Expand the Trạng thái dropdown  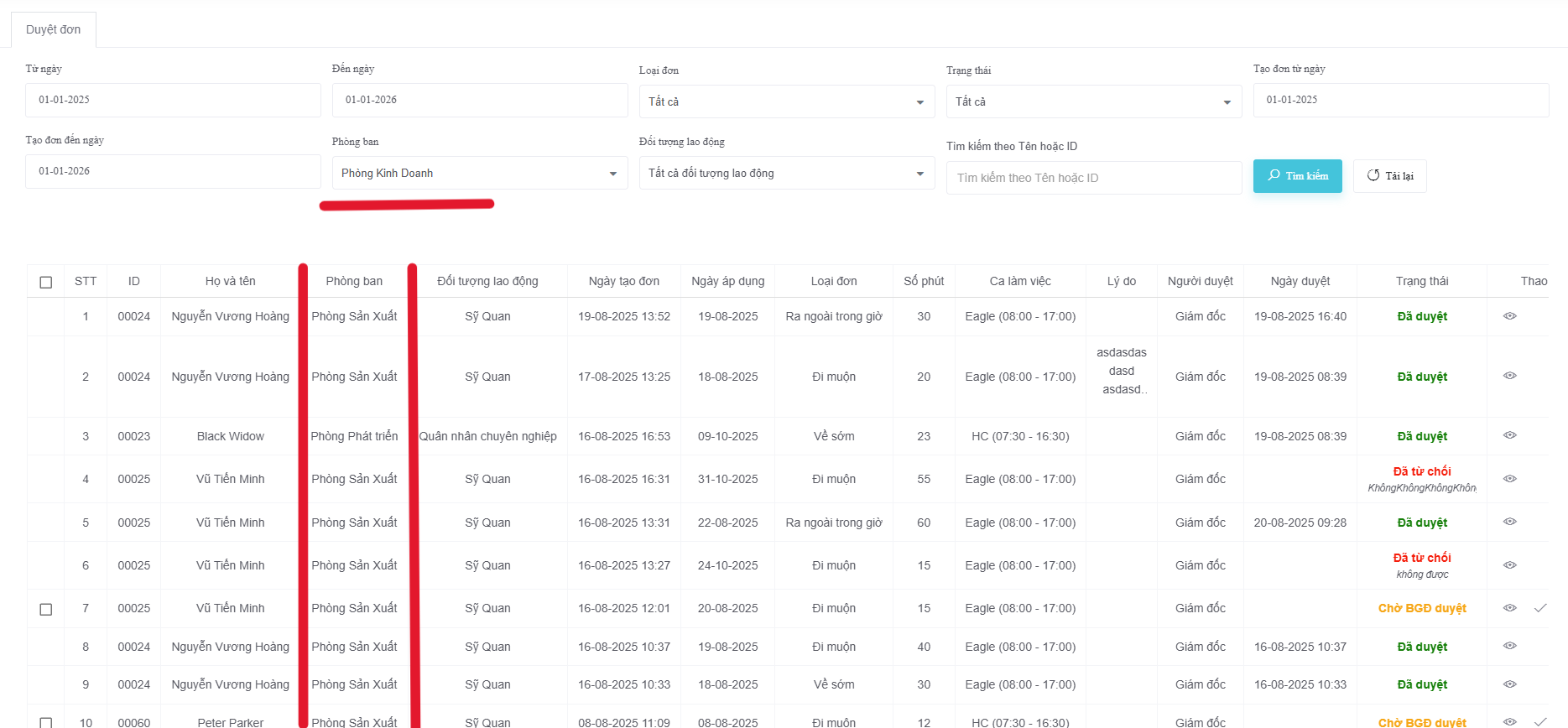(x=1093, y=101)
